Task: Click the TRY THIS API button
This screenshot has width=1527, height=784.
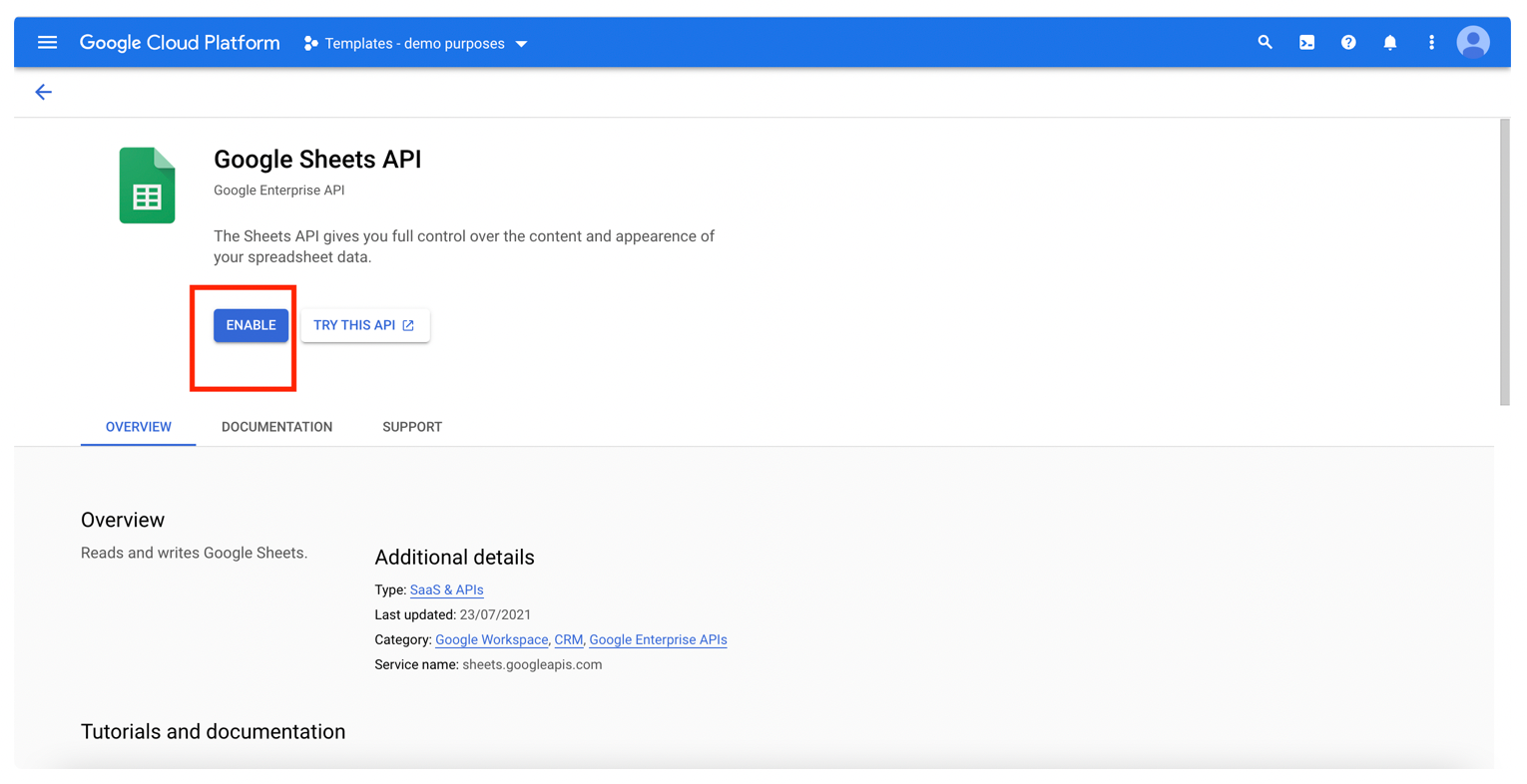Action: [365, 325]
